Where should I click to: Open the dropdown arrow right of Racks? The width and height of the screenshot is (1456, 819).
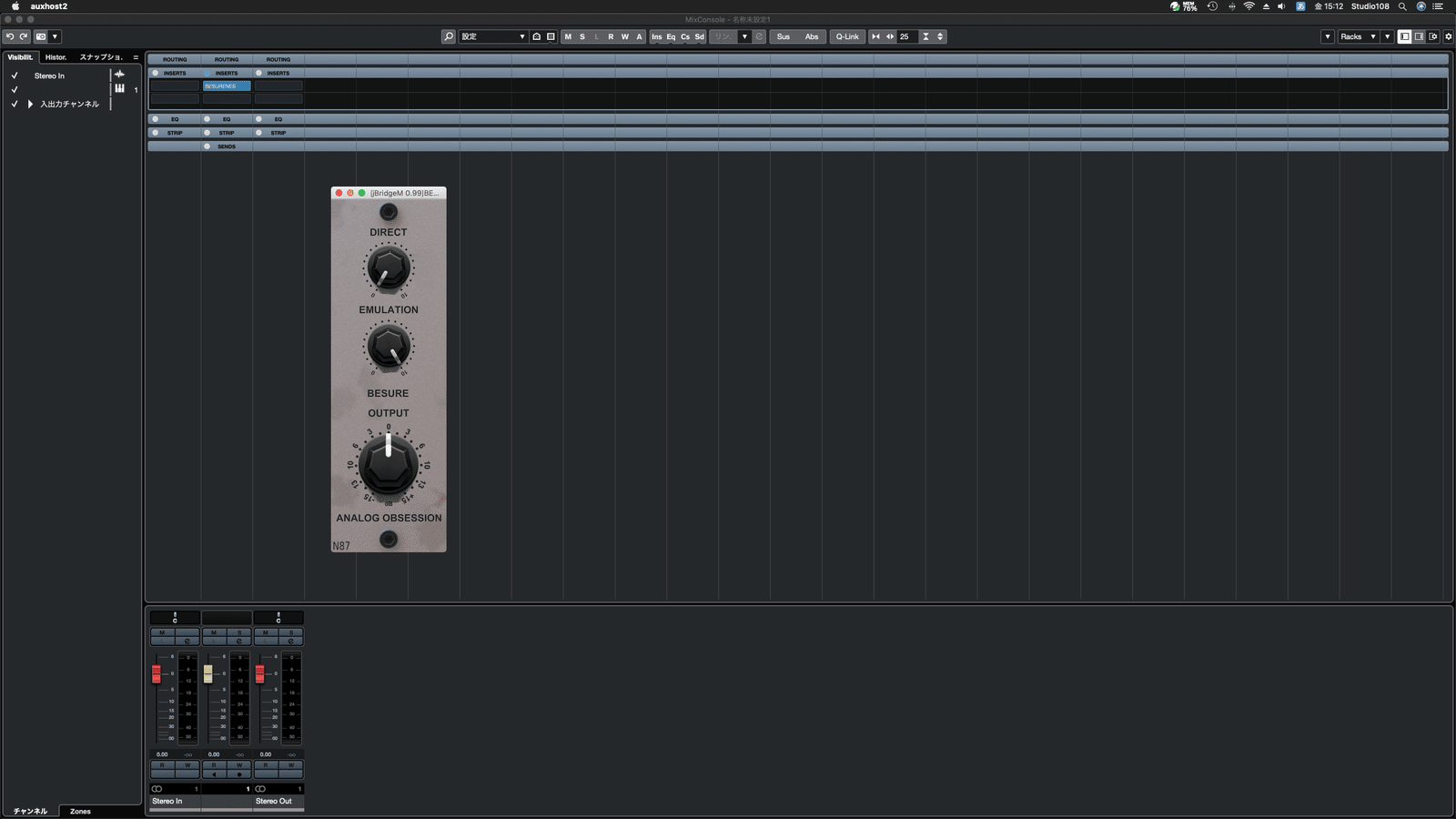(x=1387, y=36)
